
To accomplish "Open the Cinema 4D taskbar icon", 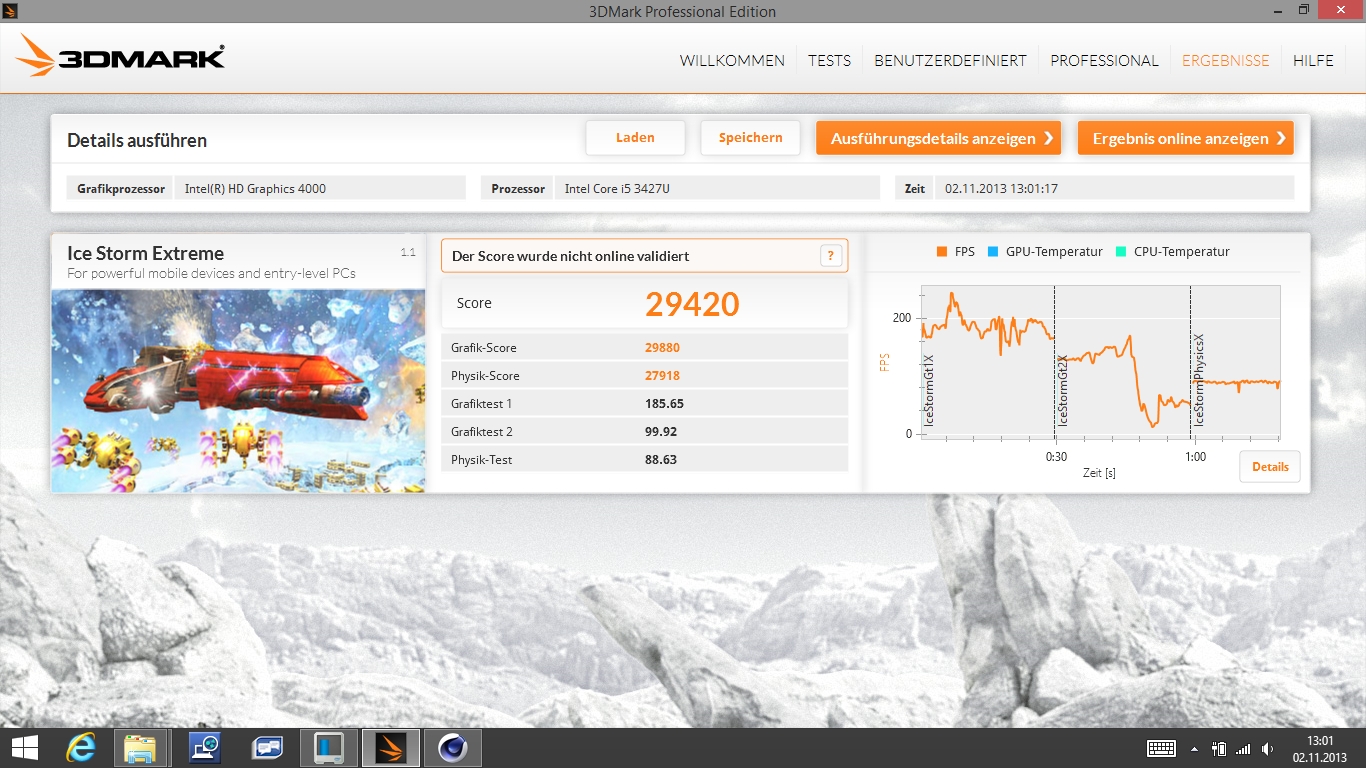I will (x=453, y=748).
